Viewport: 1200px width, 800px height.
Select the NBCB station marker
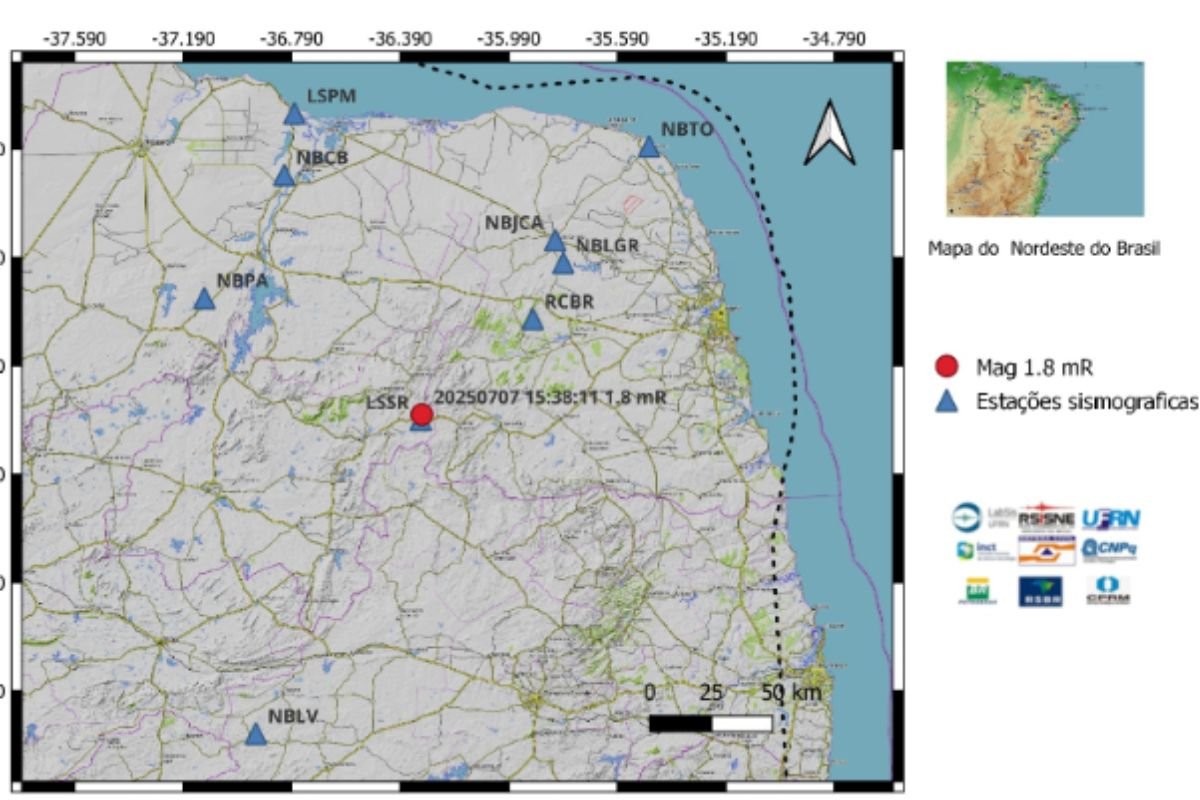click(285, 176)
